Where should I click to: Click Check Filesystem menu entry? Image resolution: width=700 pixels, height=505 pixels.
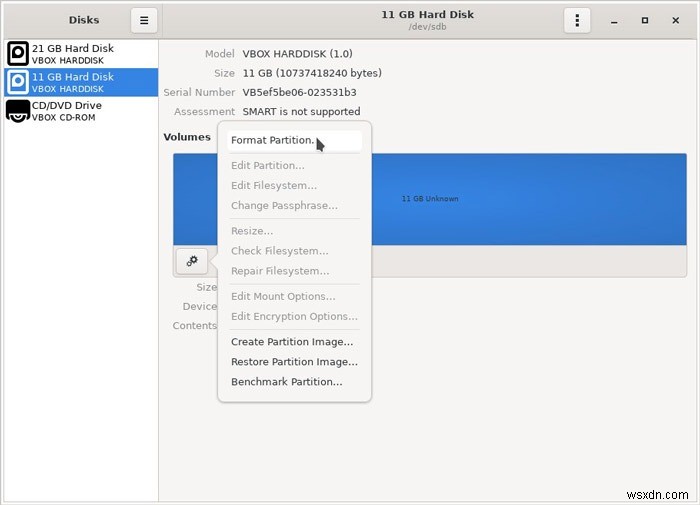(294, 251)
